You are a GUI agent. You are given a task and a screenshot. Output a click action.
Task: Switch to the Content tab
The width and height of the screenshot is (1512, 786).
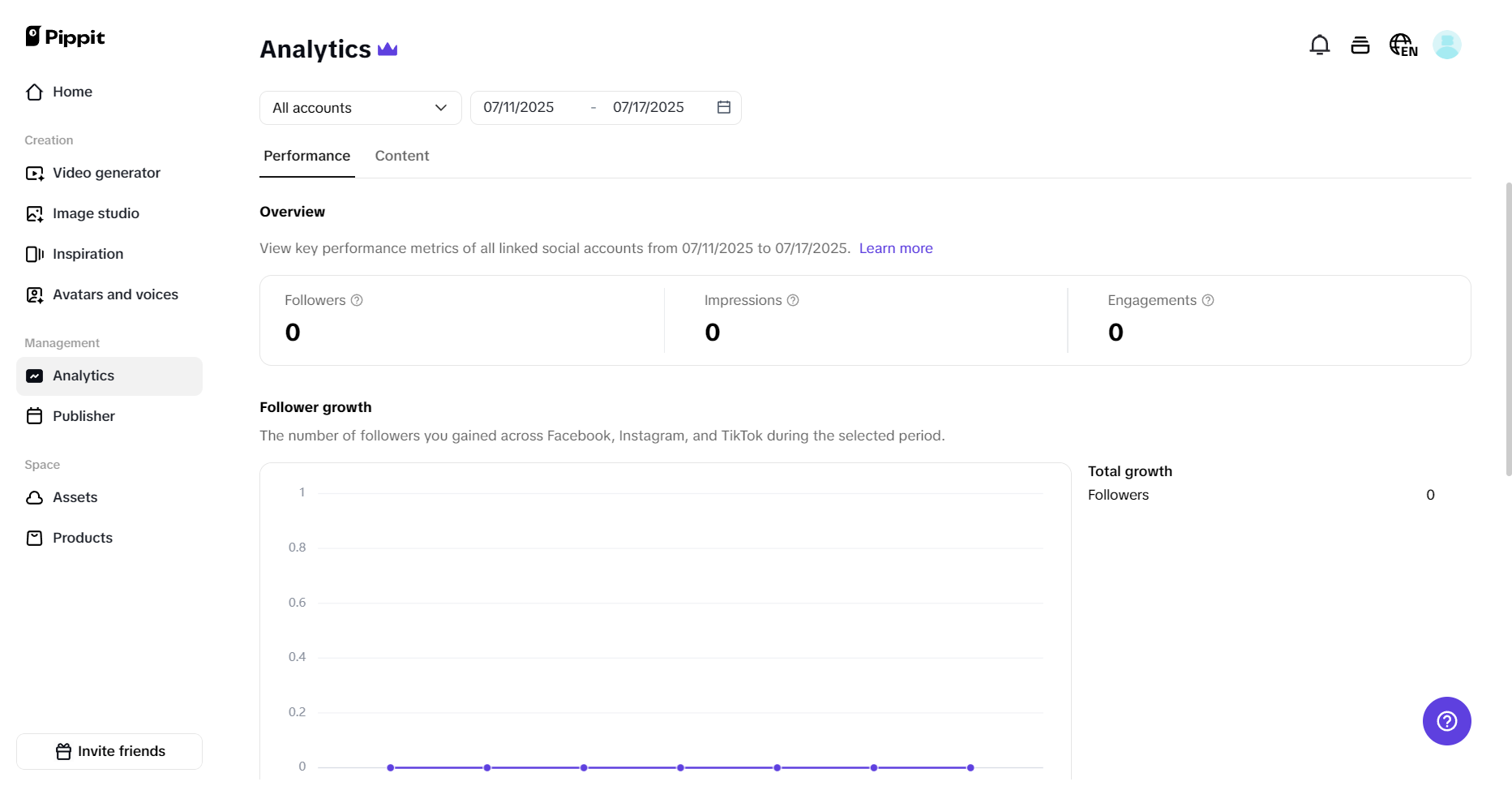pyautogui.click(x=401, y=156)
